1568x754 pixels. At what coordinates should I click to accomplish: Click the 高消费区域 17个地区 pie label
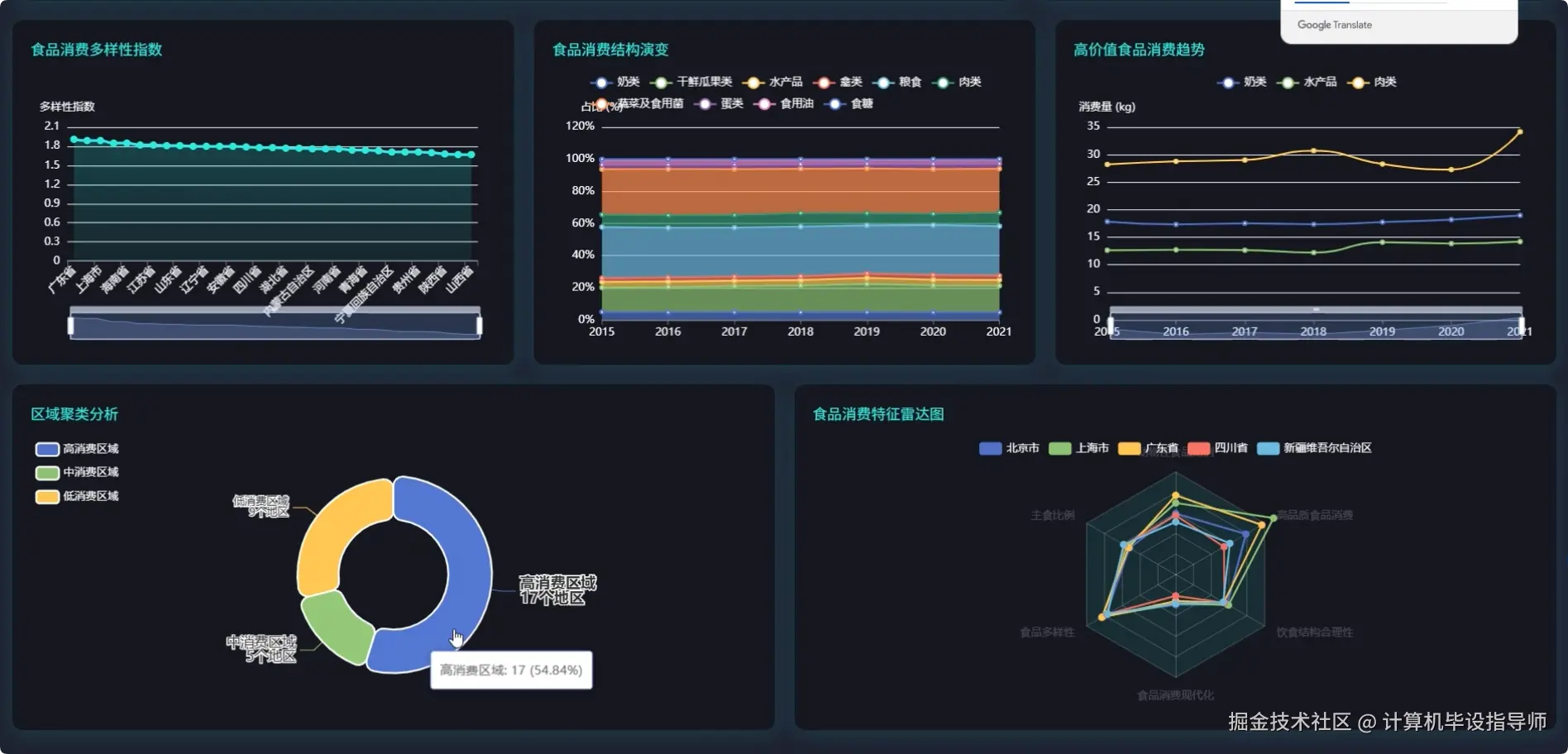[x=557, y=590]
